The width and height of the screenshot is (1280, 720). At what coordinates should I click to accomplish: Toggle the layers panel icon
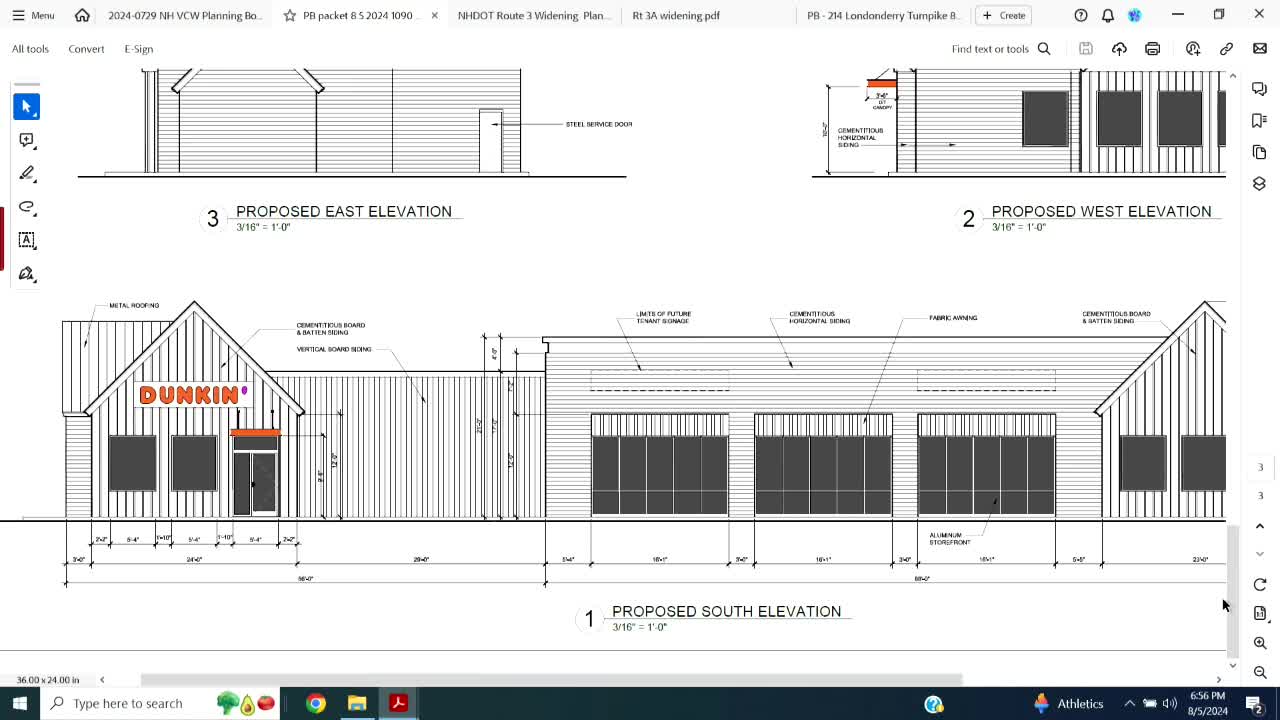point(1259,184)
